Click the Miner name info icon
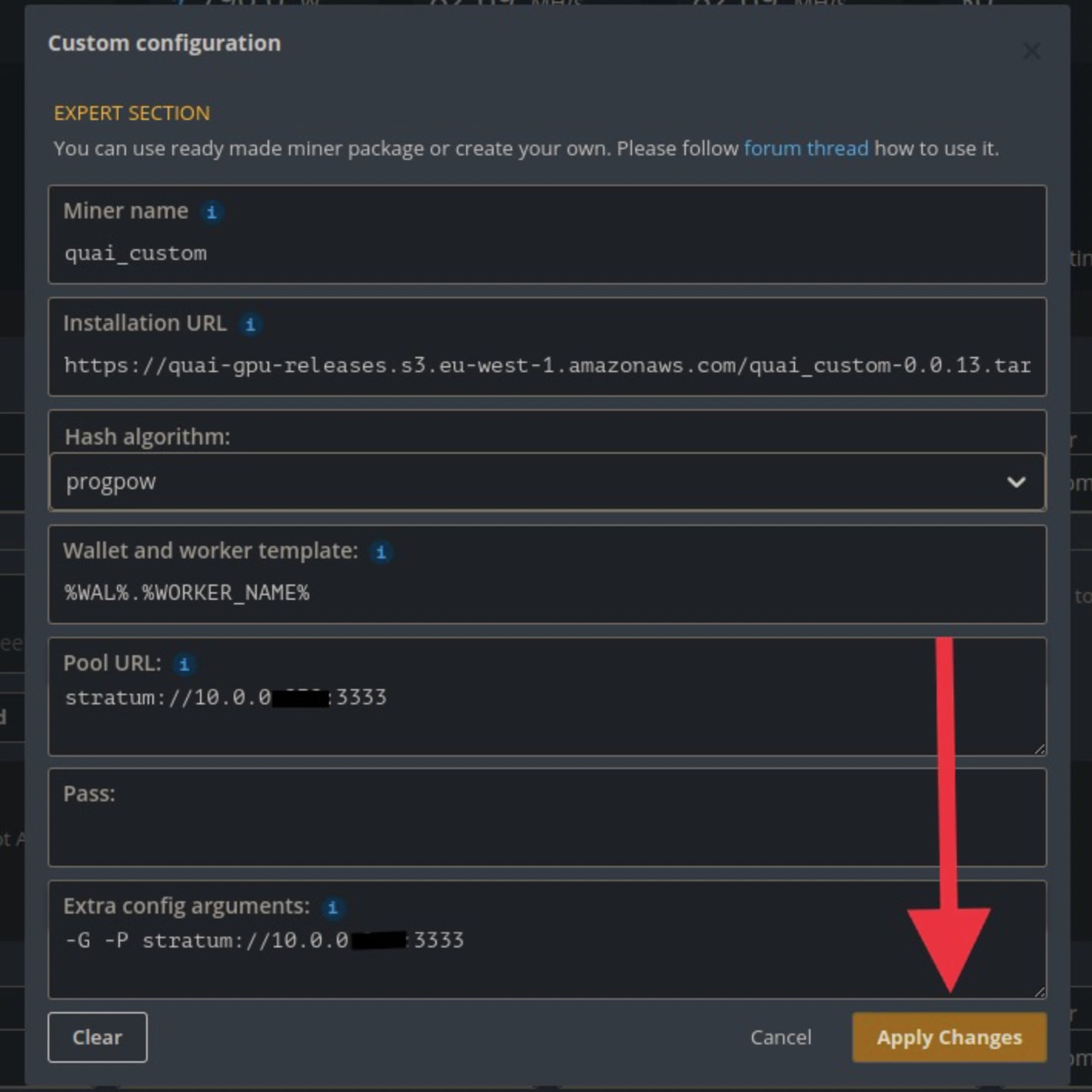Viewport: 1092px width, 1092px height. pyautogui.click(x=211, y=211)
